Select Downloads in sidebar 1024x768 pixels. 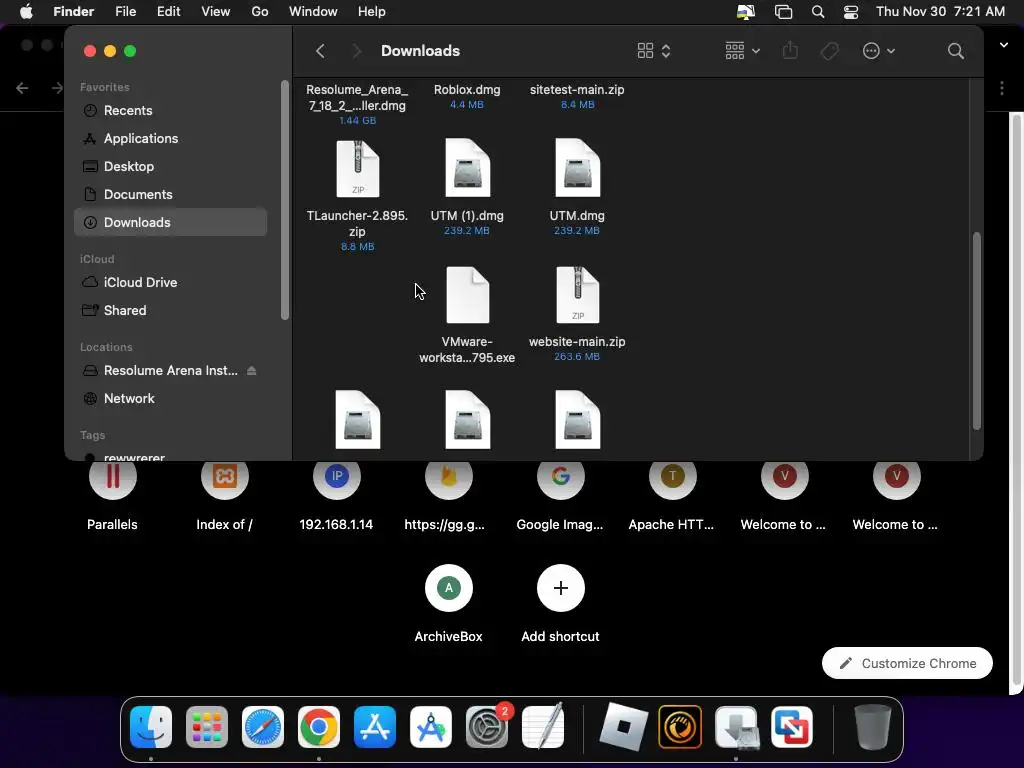point(170,223)
